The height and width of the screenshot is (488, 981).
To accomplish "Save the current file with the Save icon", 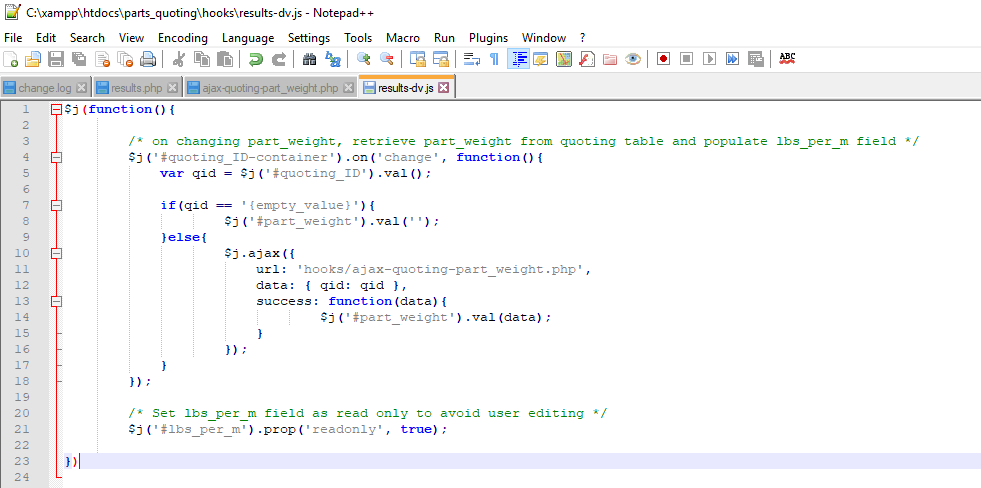I will coord(56,59).
